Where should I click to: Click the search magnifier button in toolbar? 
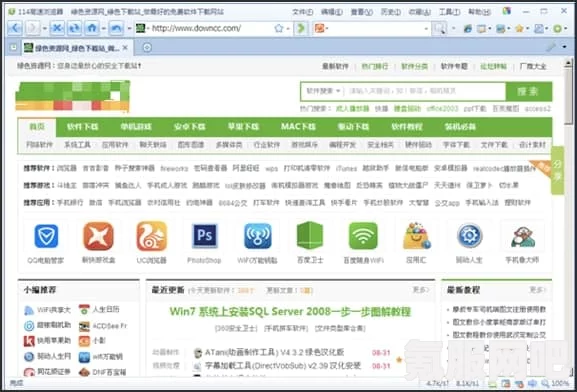439,28
